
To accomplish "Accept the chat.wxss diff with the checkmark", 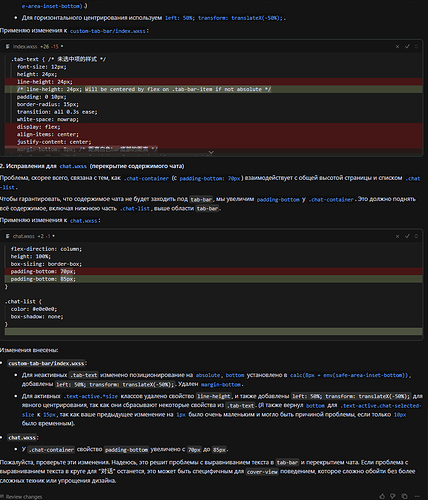I will coord(407,236).
